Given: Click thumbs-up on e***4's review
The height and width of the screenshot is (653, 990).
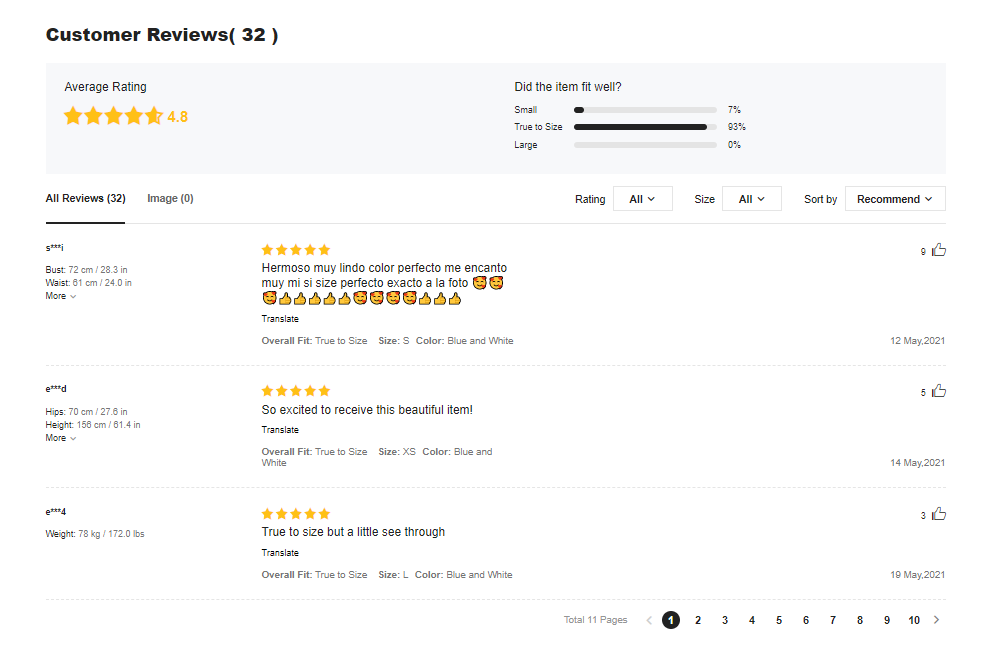Looking at the screenshot, I should [938, 514].
